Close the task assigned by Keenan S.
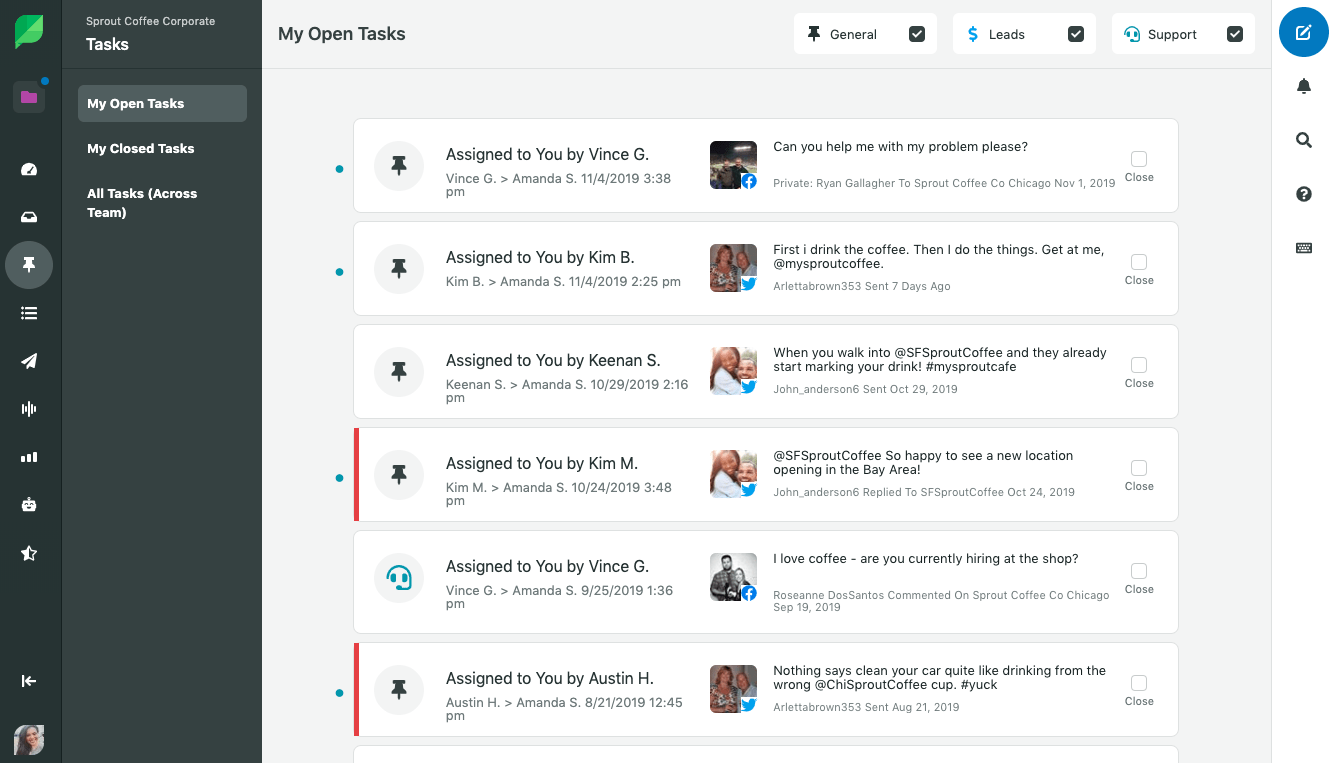 [x=1139, y=365]
